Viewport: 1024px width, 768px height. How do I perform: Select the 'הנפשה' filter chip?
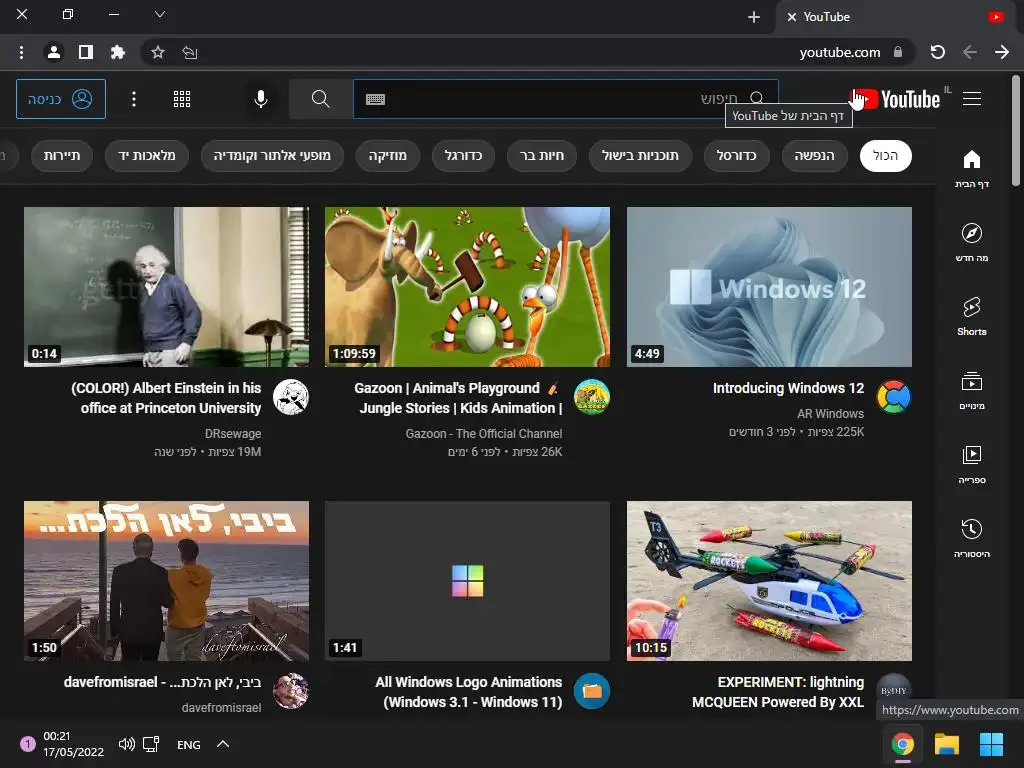(x=814, y=156)
